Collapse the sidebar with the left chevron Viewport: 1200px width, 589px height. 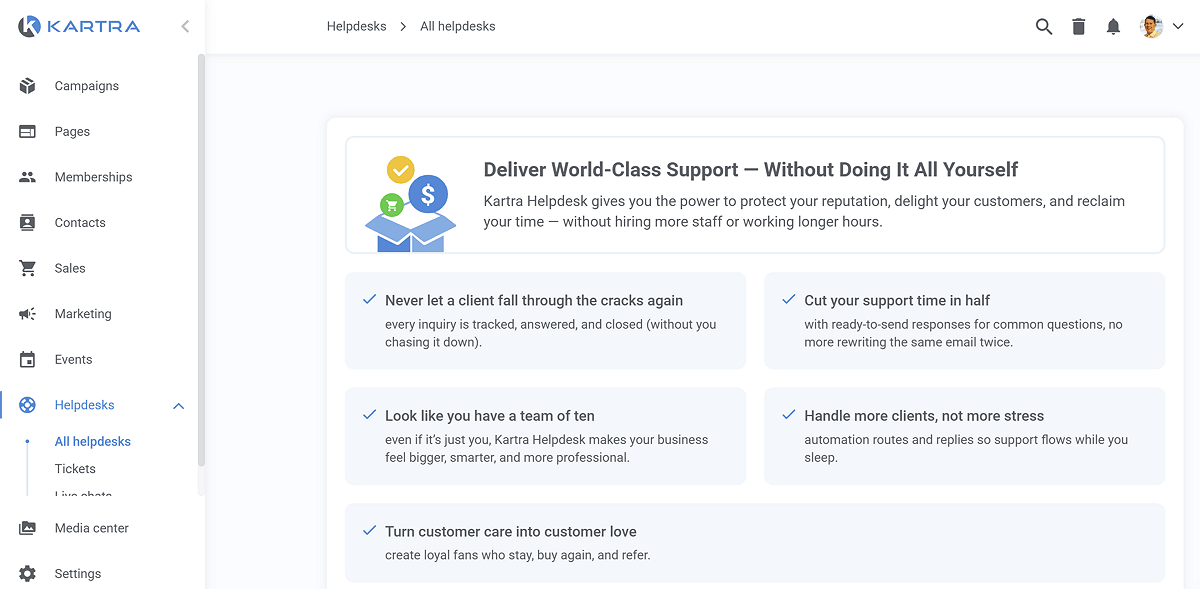click(x=185, y=27)
